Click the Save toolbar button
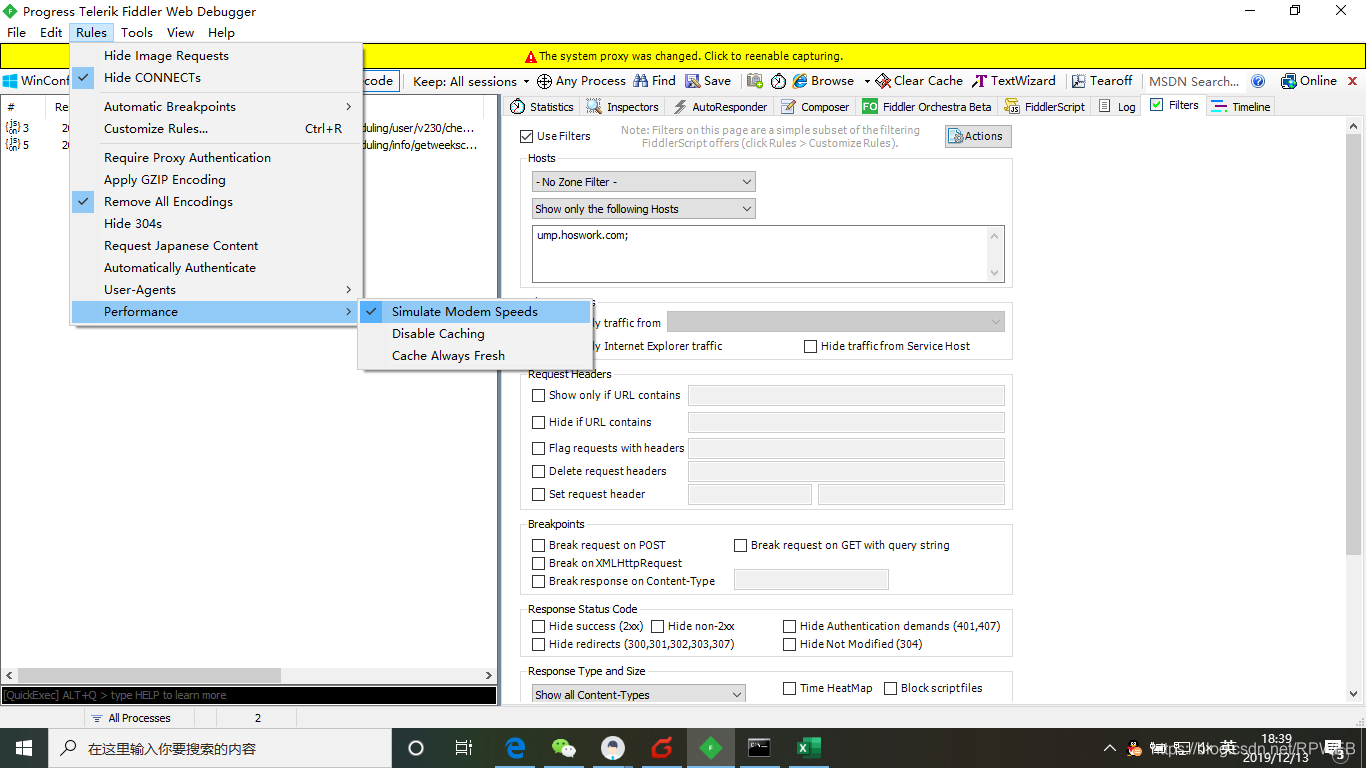The image size is (1366, 768). coord(708,81)
